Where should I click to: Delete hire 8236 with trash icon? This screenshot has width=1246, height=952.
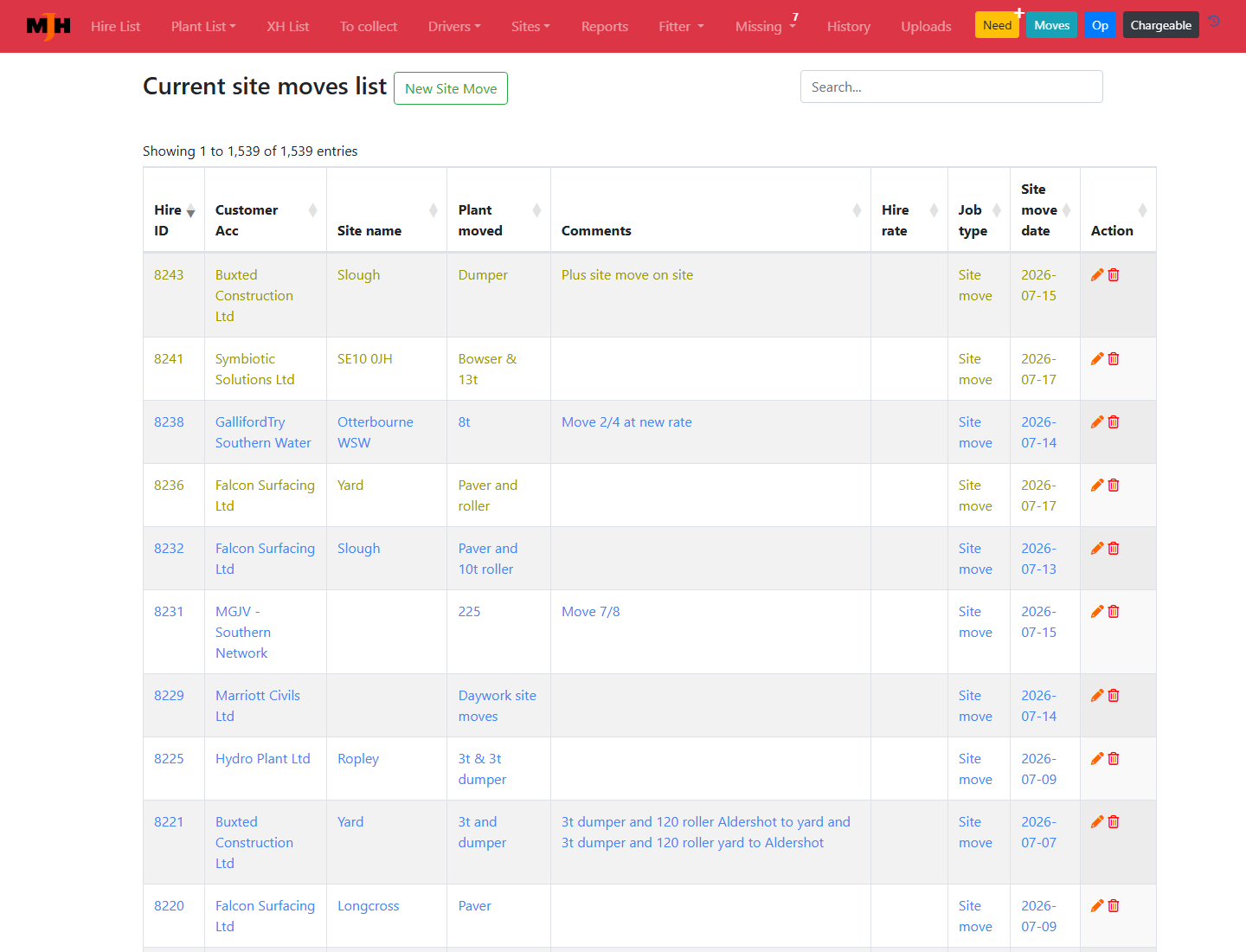click(x=1114, y=485)
